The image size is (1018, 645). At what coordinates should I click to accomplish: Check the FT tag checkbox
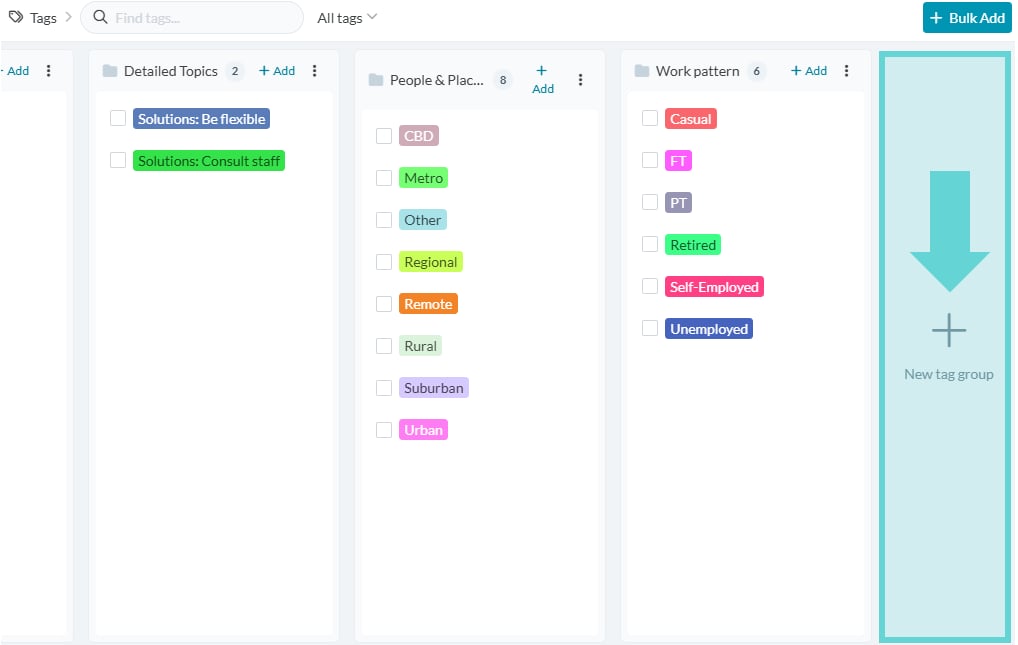[x=650, y=160]
